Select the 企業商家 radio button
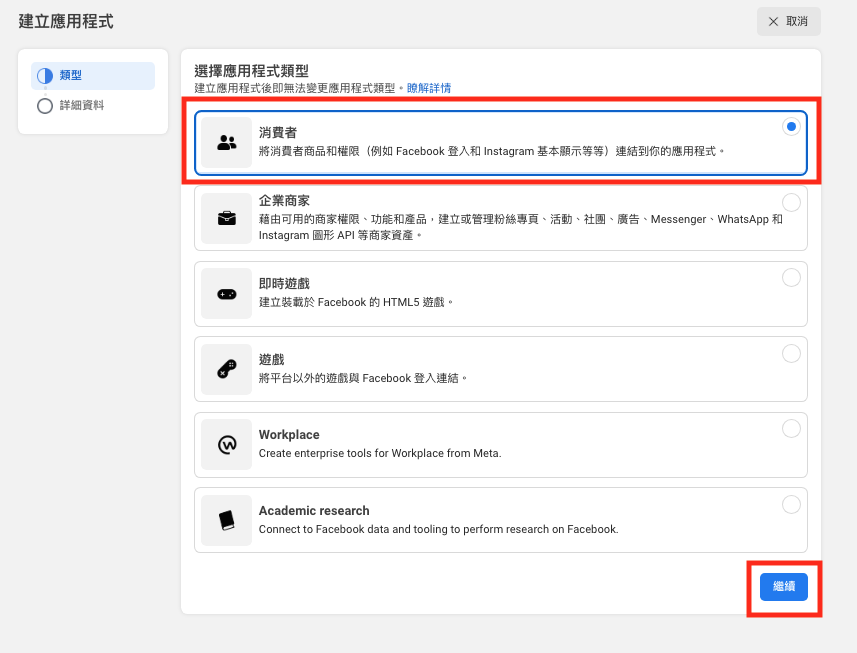Screen dimensions: 857x653 click(x=791, y=203)
